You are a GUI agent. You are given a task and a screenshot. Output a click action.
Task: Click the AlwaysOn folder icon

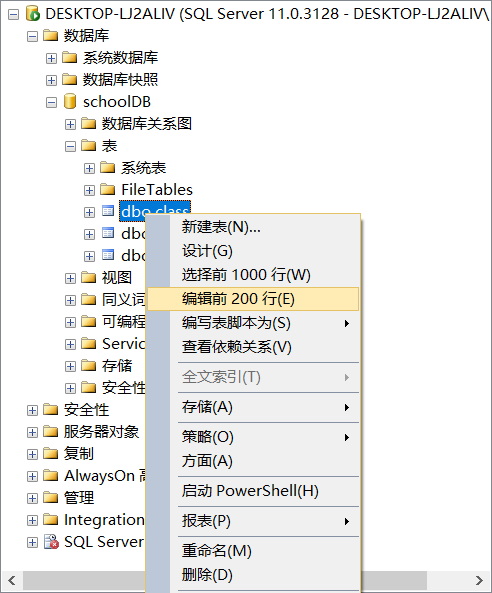point(51,476)
